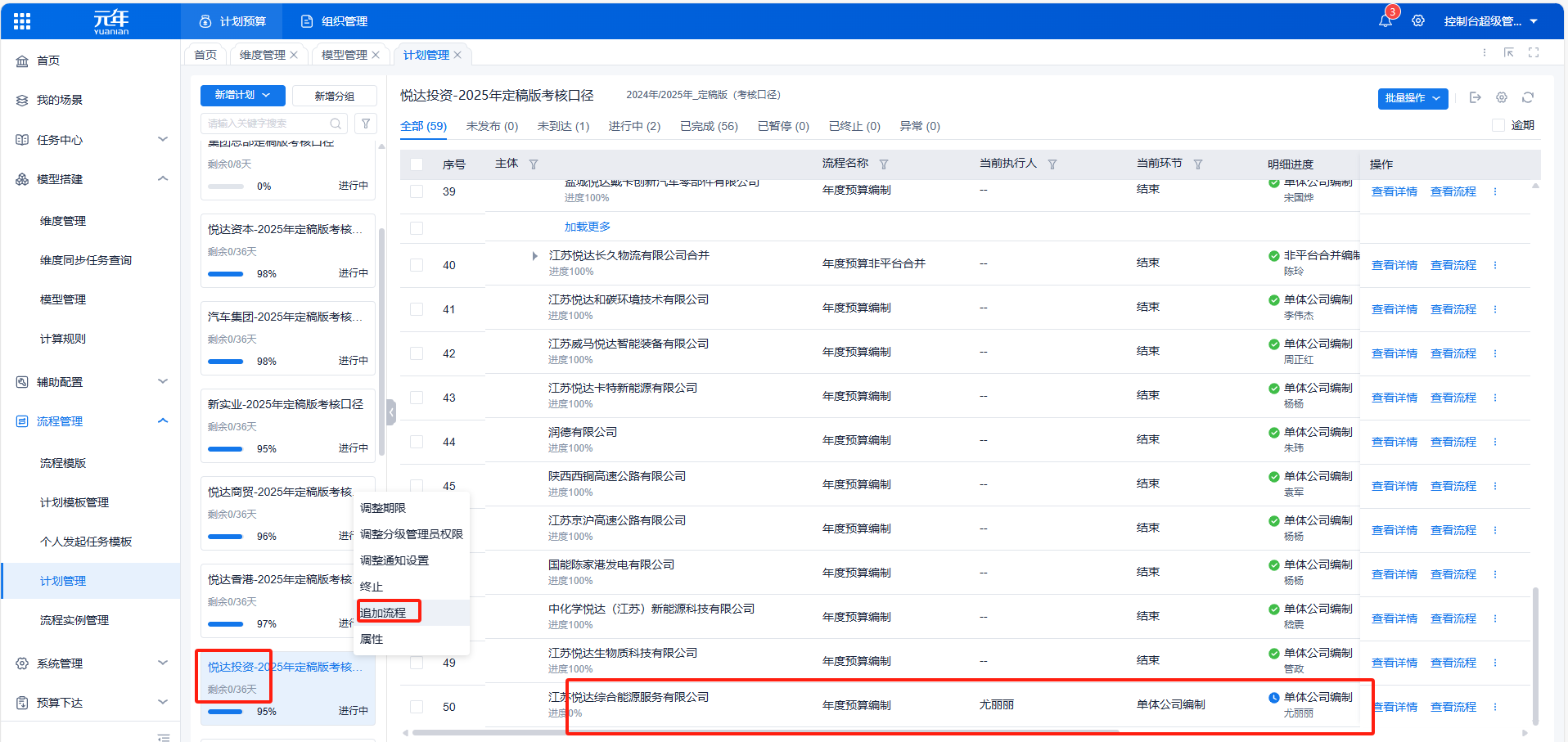The image size is (1568, 742).
Task: Open the notification bell icon
Action: [1386, 21]
